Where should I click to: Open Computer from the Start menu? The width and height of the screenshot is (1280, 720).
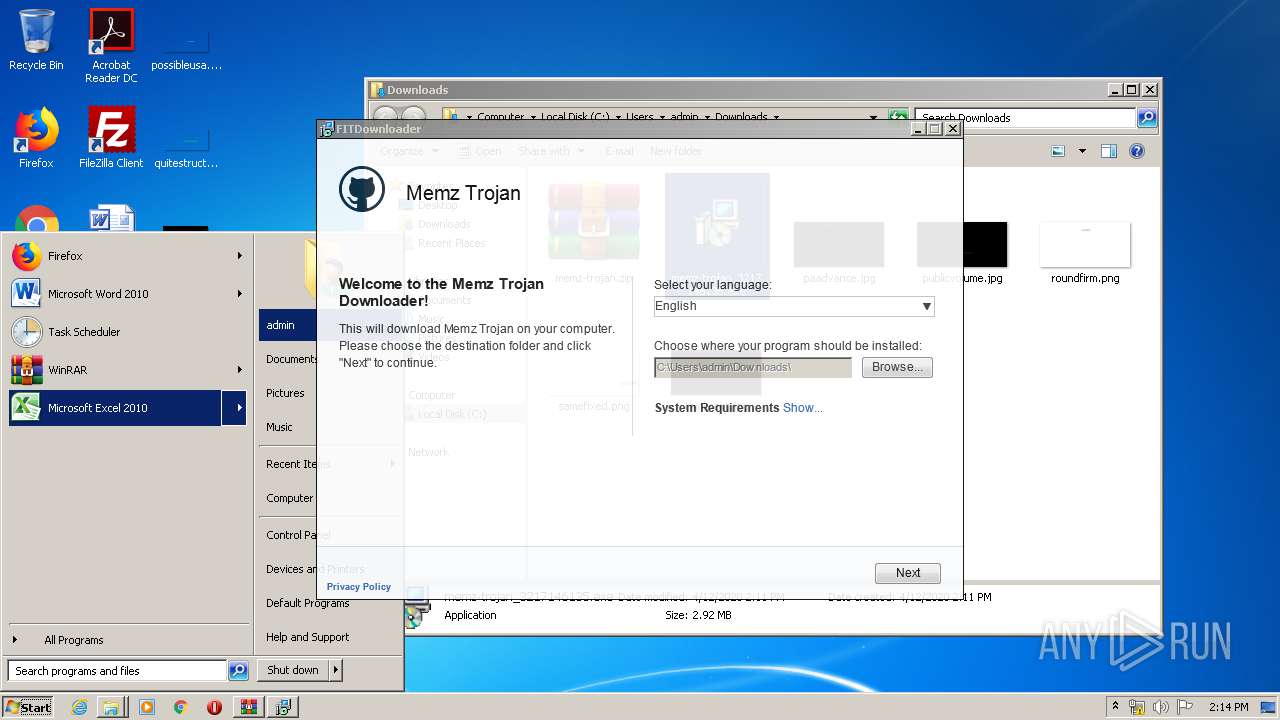[x=288, y=498]
